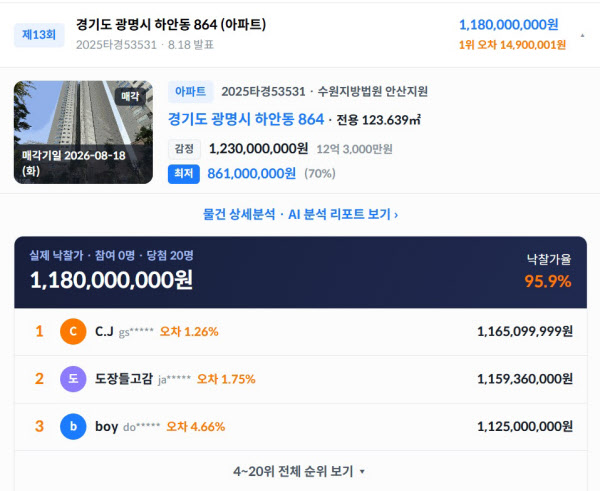This screenshot has height=491, width=600.
Task: Click the blue boy avatar icon
Action: click(x=73, y=426)
